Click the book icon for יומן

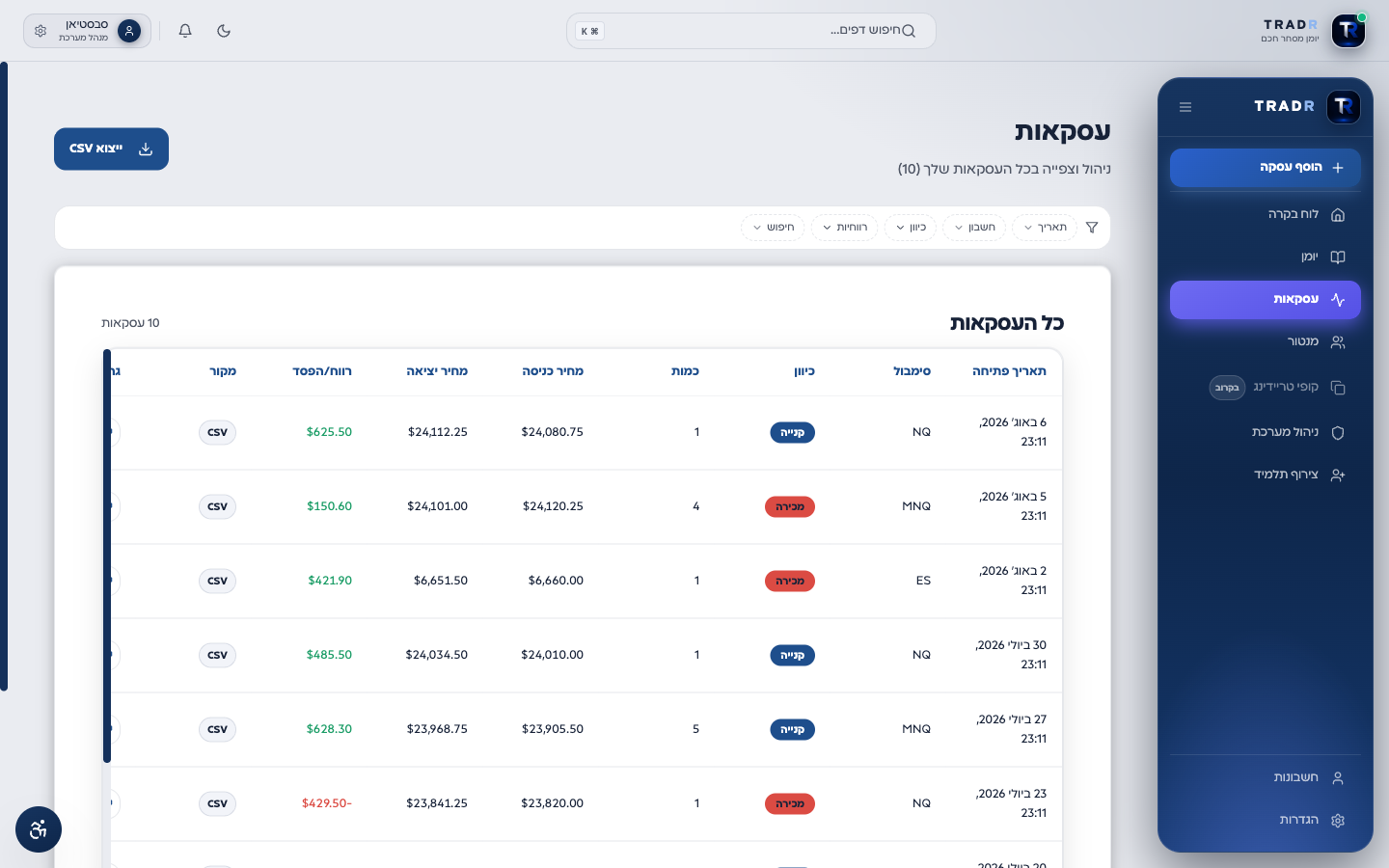point(1338,258)
